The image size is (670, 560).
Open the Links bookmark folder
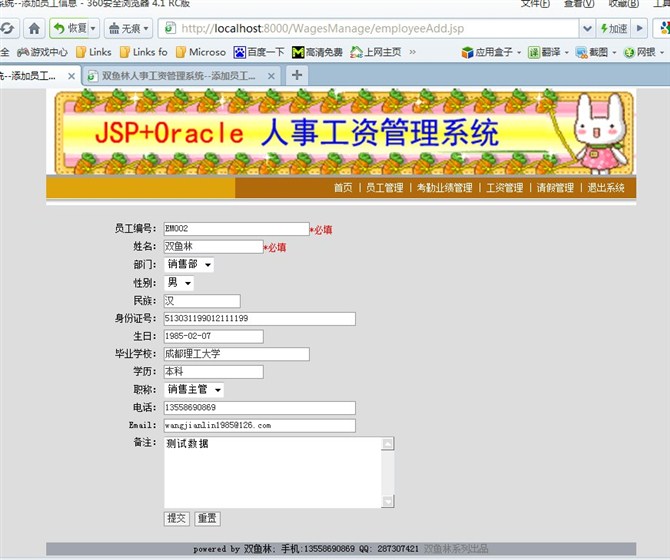pyautogui.click(x=94, y=52)
